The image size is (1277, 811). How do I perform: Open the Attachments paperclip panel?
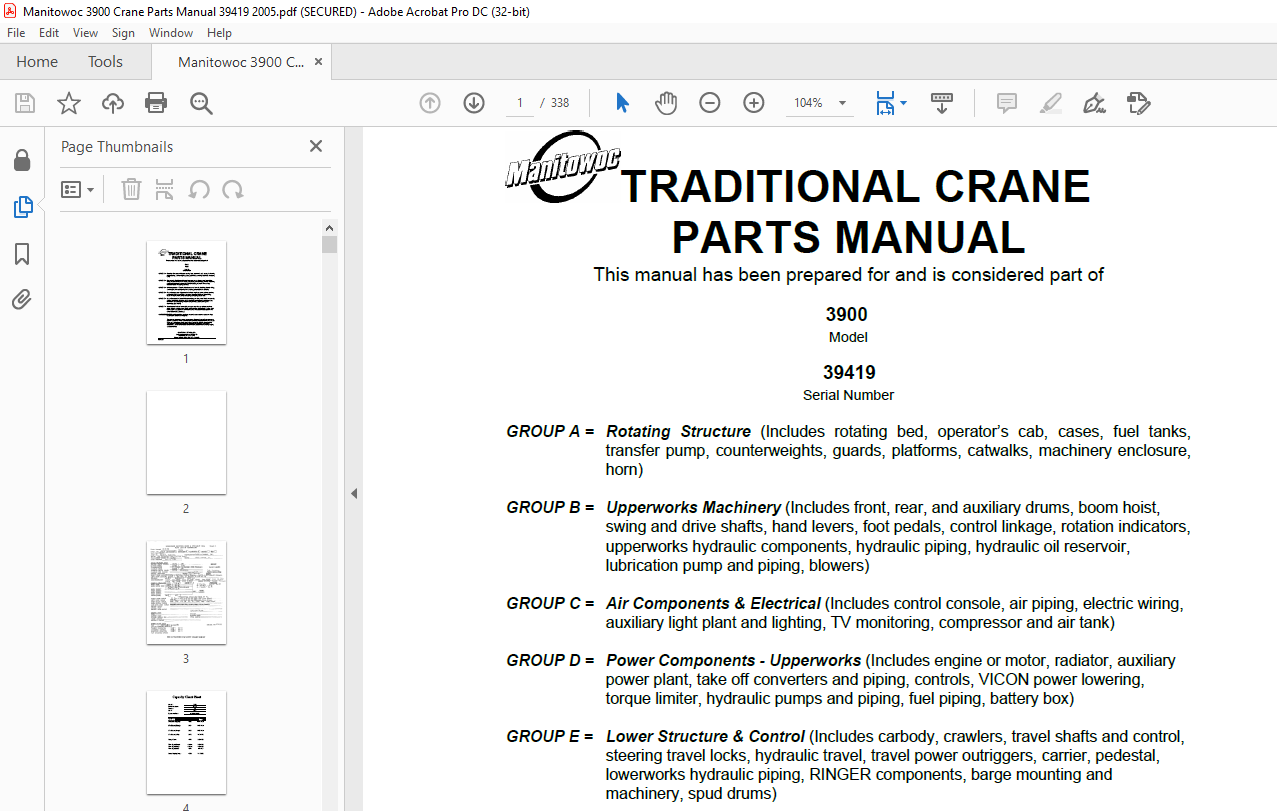point(22,300)
